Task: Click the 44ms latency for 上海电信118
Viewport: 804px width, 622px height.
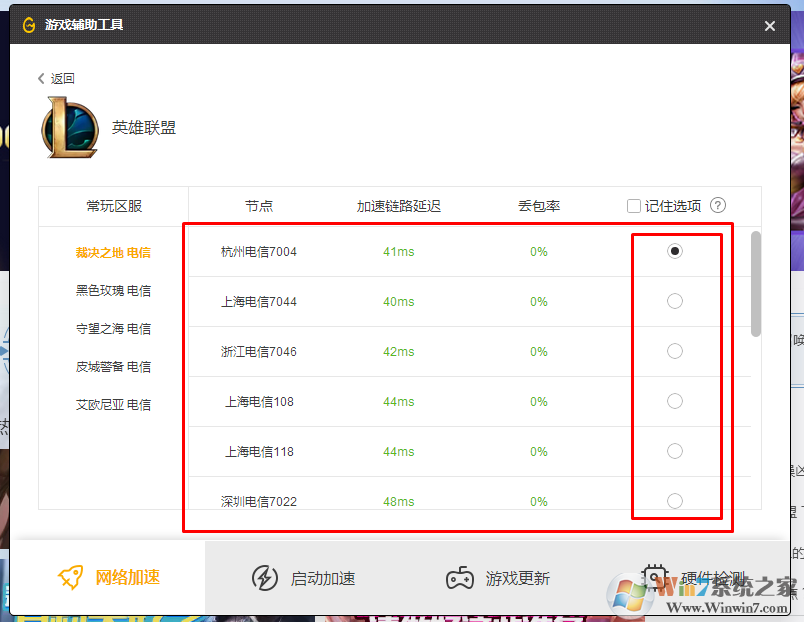Action: tap(398, 452)
